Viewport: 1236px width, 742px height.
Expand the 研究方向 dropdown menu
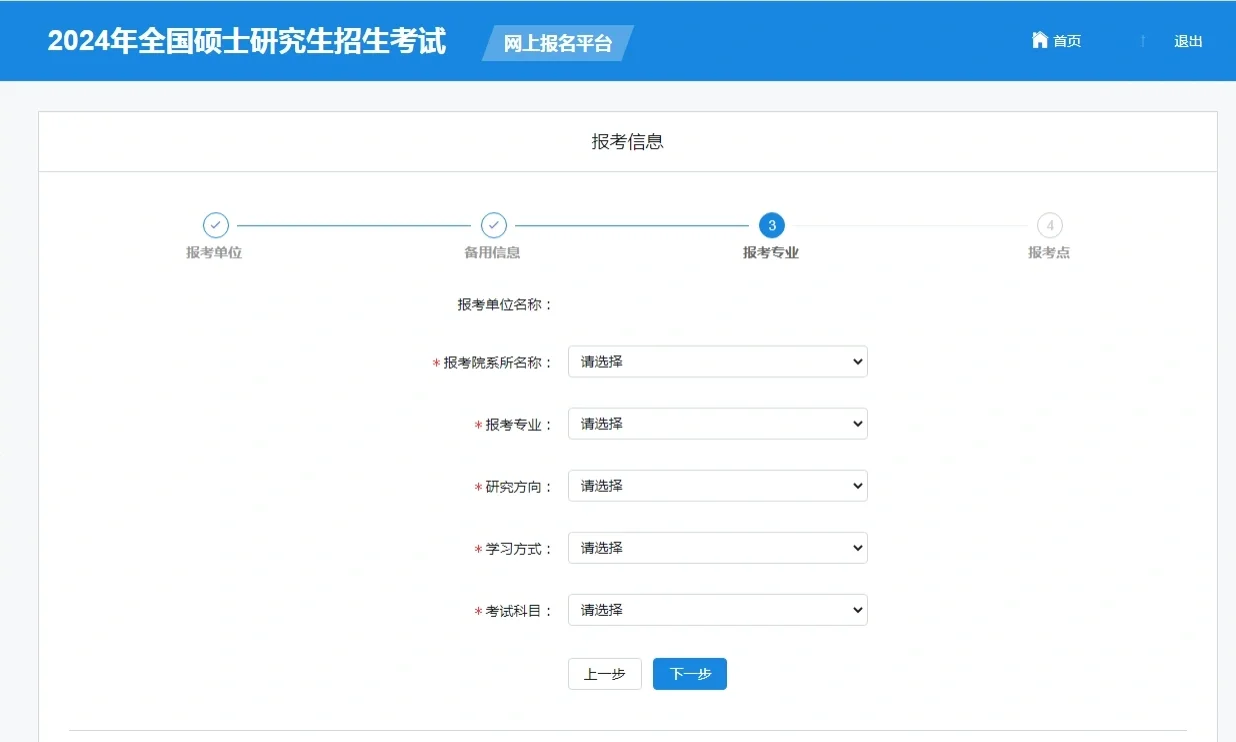pos(717,485)
